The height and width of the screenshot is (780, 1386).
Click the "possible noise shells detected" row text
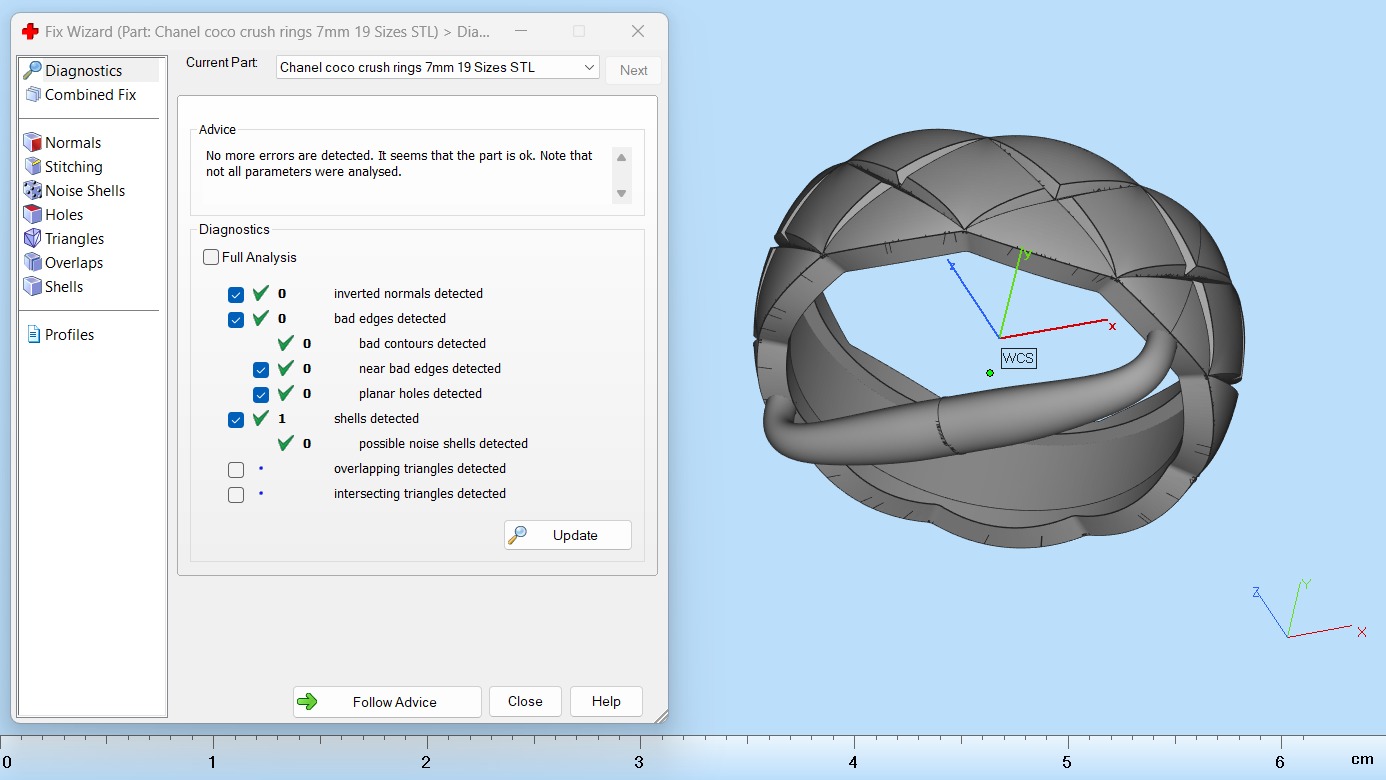[x=443, y=444]
